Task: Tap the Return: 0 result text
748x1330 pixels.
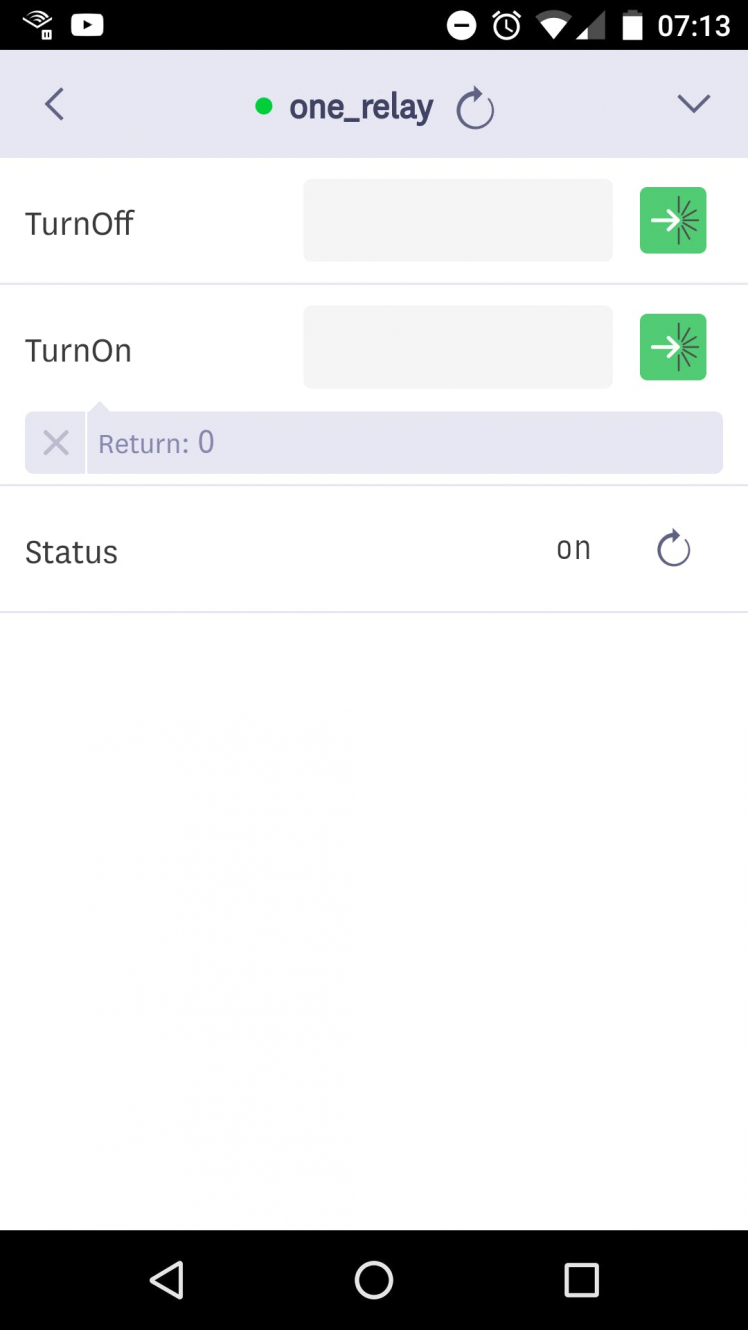Action: click(157, 443)
